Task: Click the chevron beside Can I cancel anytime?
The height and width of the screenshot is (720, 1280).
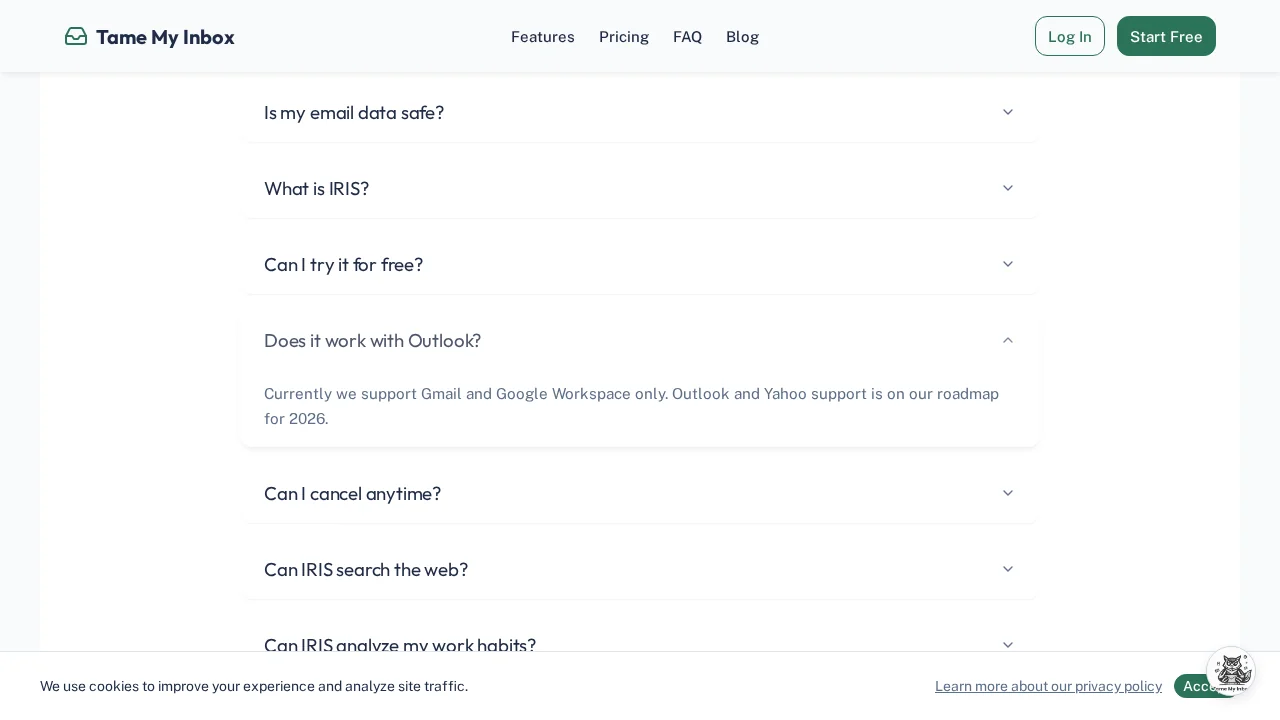Action: (1007, 493)
